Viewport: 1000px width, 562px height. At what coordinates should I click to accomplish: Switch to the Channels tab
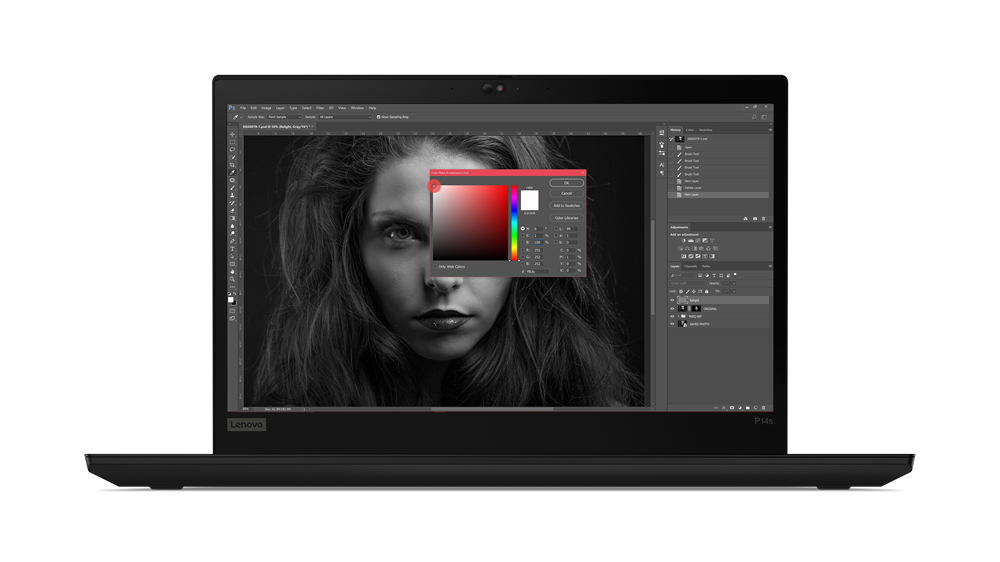(x=690, y=266)
